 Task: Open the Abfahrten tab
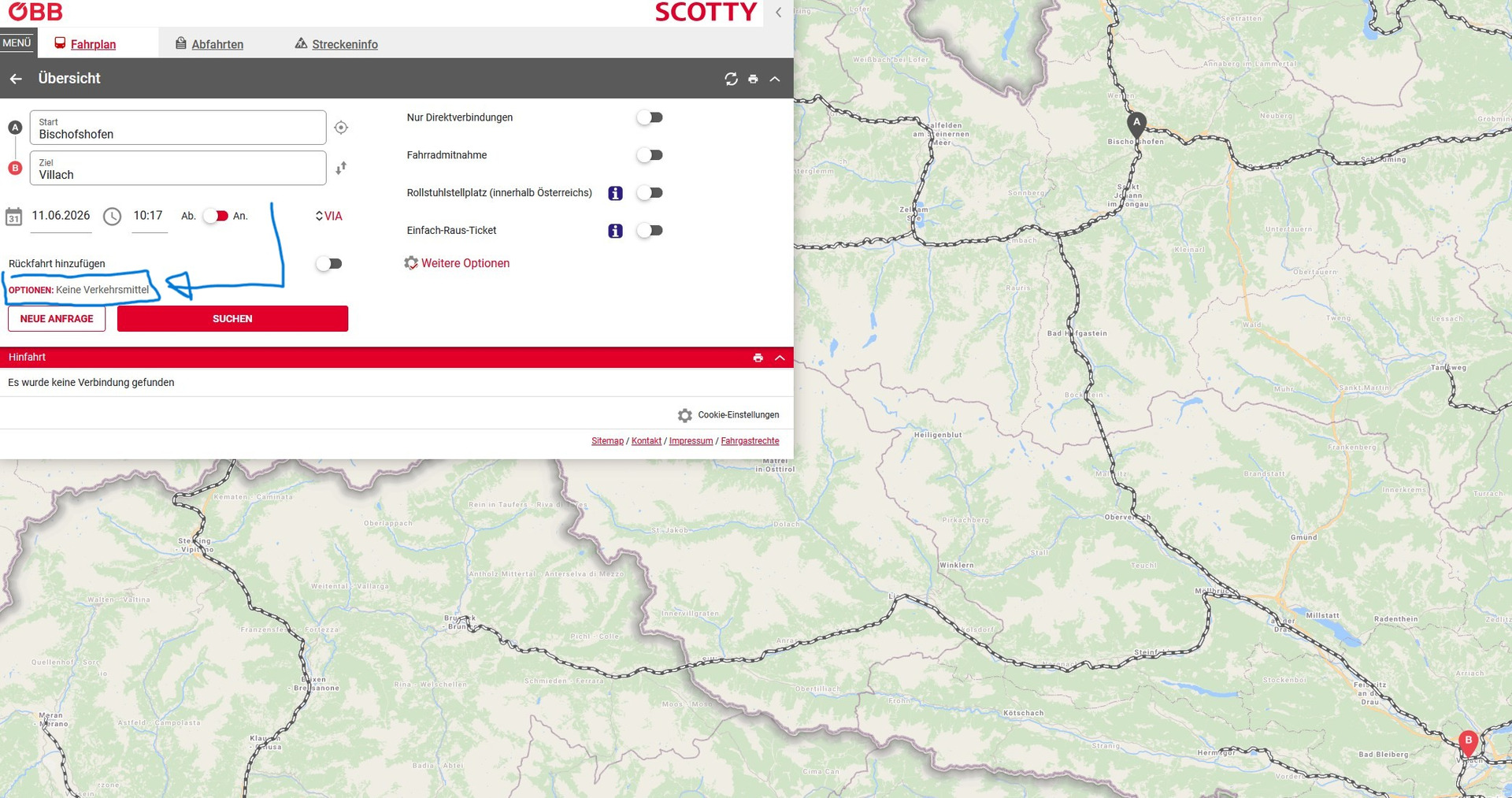click(209, 44)
